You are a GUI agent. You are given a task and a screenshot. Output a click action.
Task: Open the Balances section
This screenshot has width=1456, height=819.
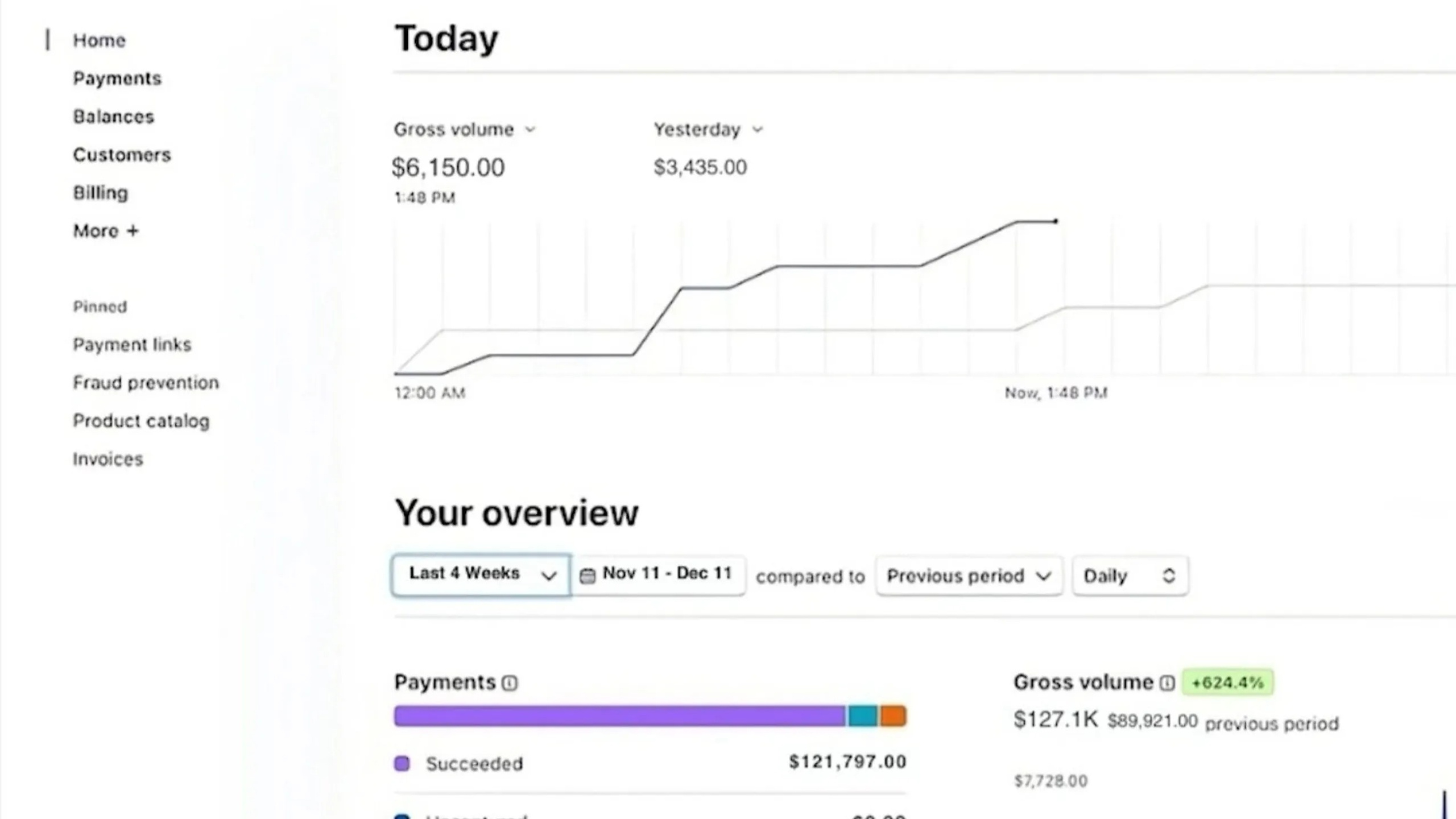(x=113, y=117)
